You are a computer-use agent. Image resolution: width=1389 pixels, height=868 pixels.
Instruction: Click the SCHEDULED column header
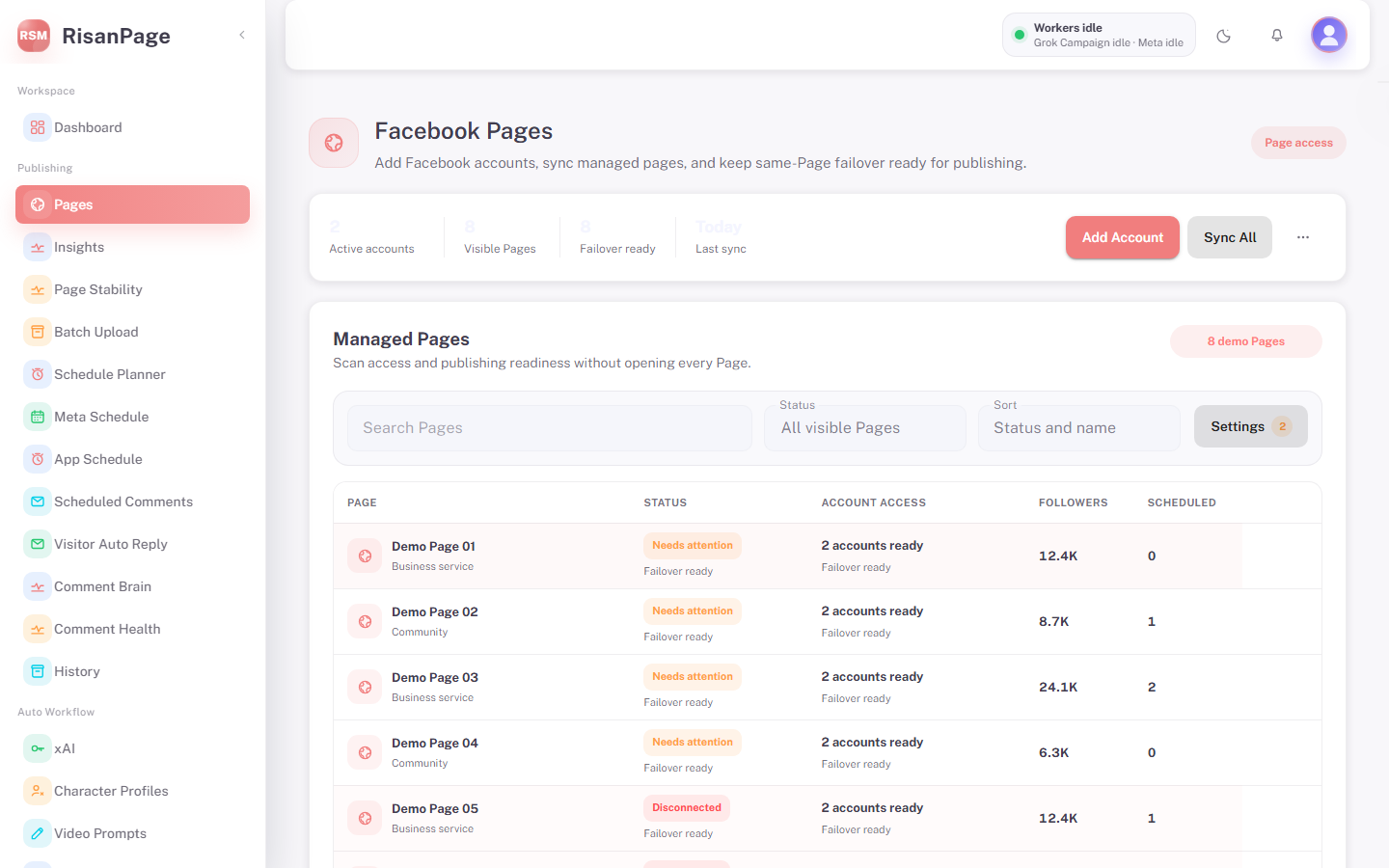tap(1182, 502)
